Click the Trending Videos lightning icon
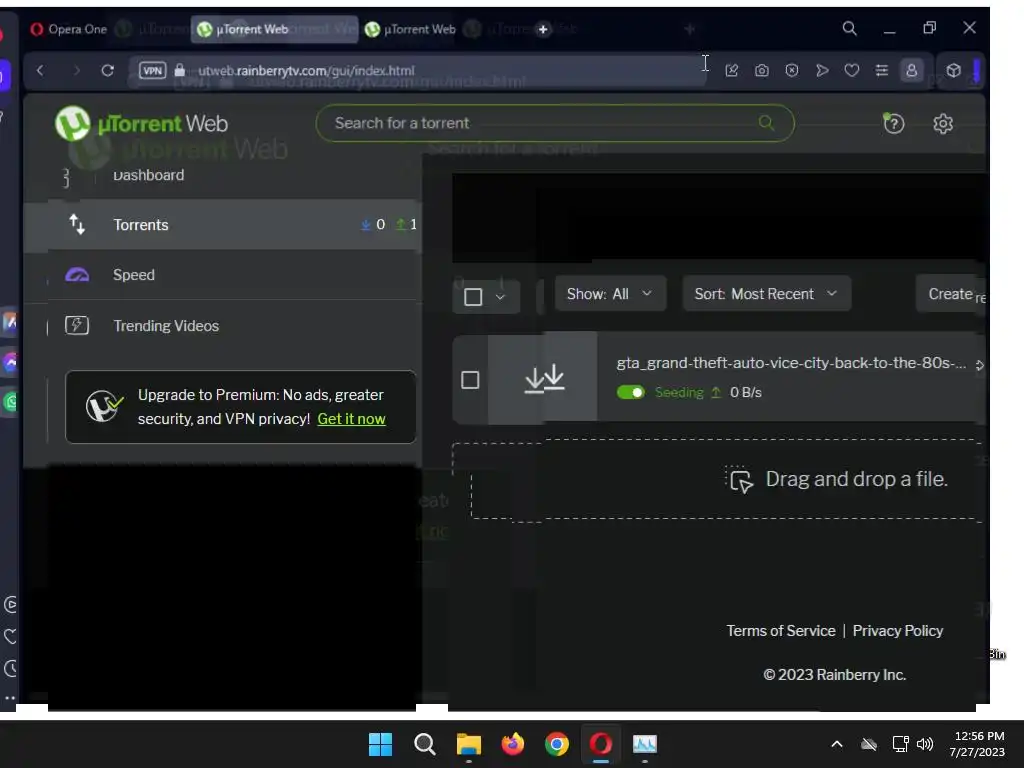1024x768 pixels. (77, 325)
